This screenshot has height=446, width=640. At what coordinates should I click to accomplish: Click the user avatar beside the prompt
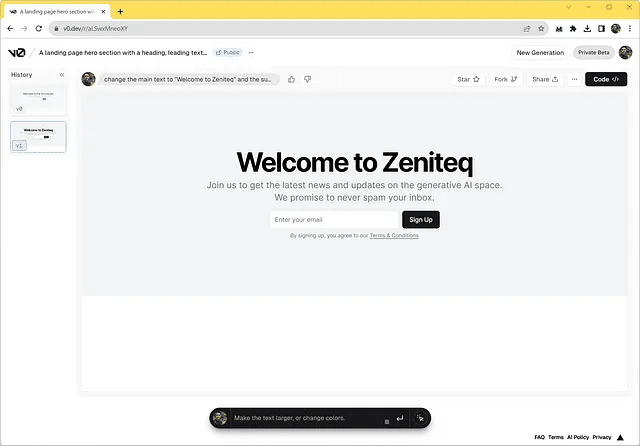point(89,79)
